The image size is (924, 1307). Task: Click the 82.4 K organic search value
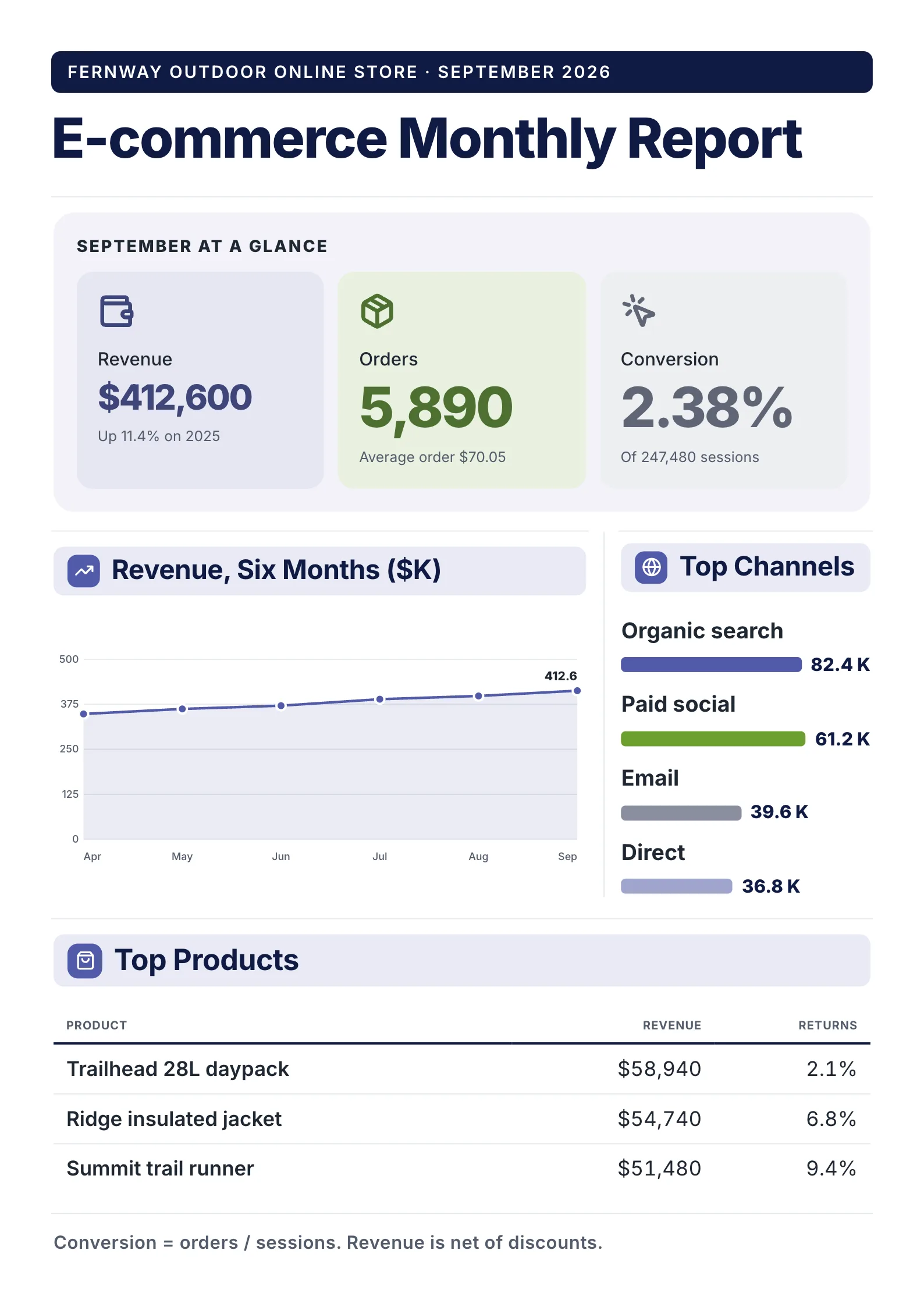pos(840,665)
